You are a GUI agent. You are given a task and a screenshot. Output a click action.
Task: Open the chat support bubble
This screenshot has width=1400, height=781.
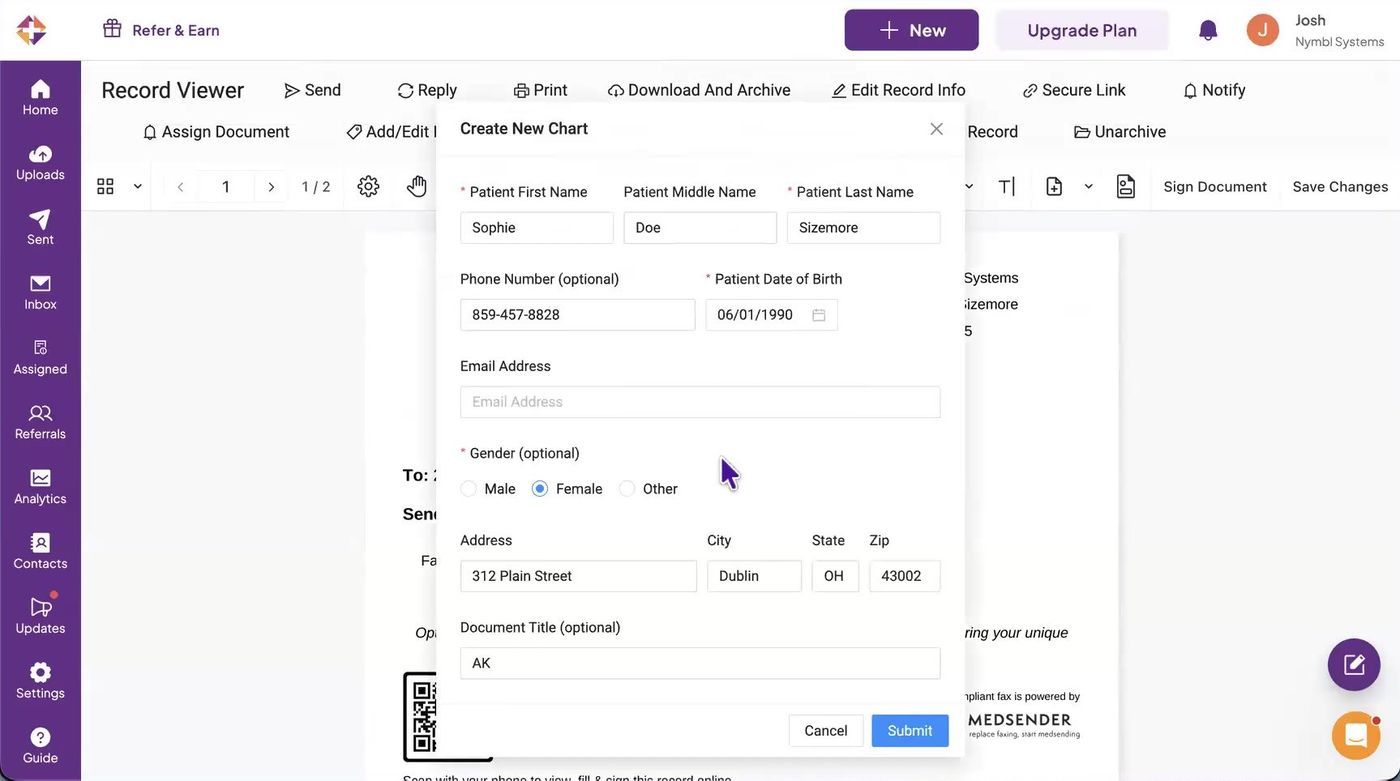1356,735
